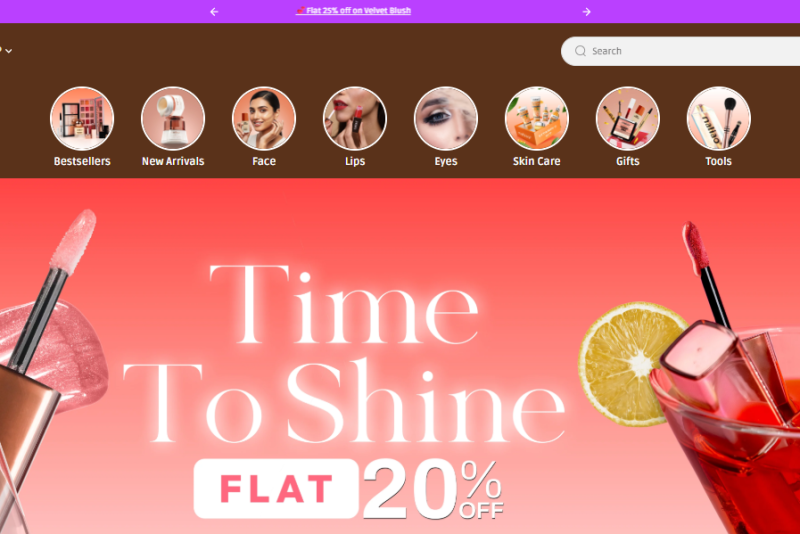
Task: Click the New Arrivals text label
Action: coord(173,161)
